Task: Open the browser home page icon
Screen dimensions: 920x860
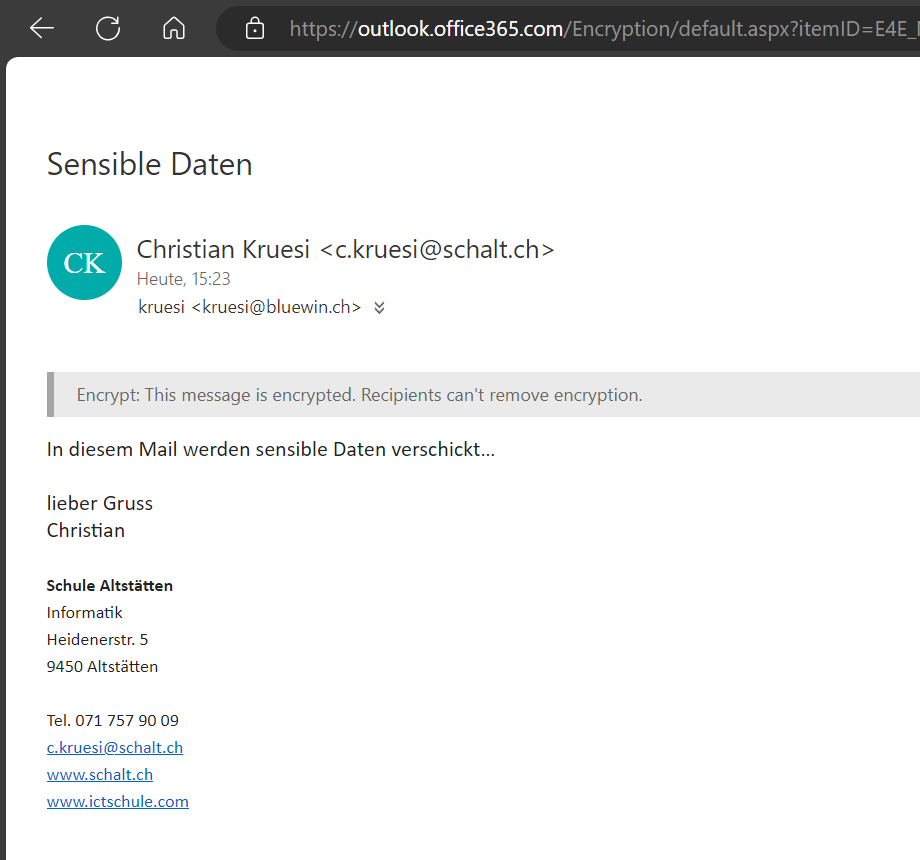Action: (174, 28)
